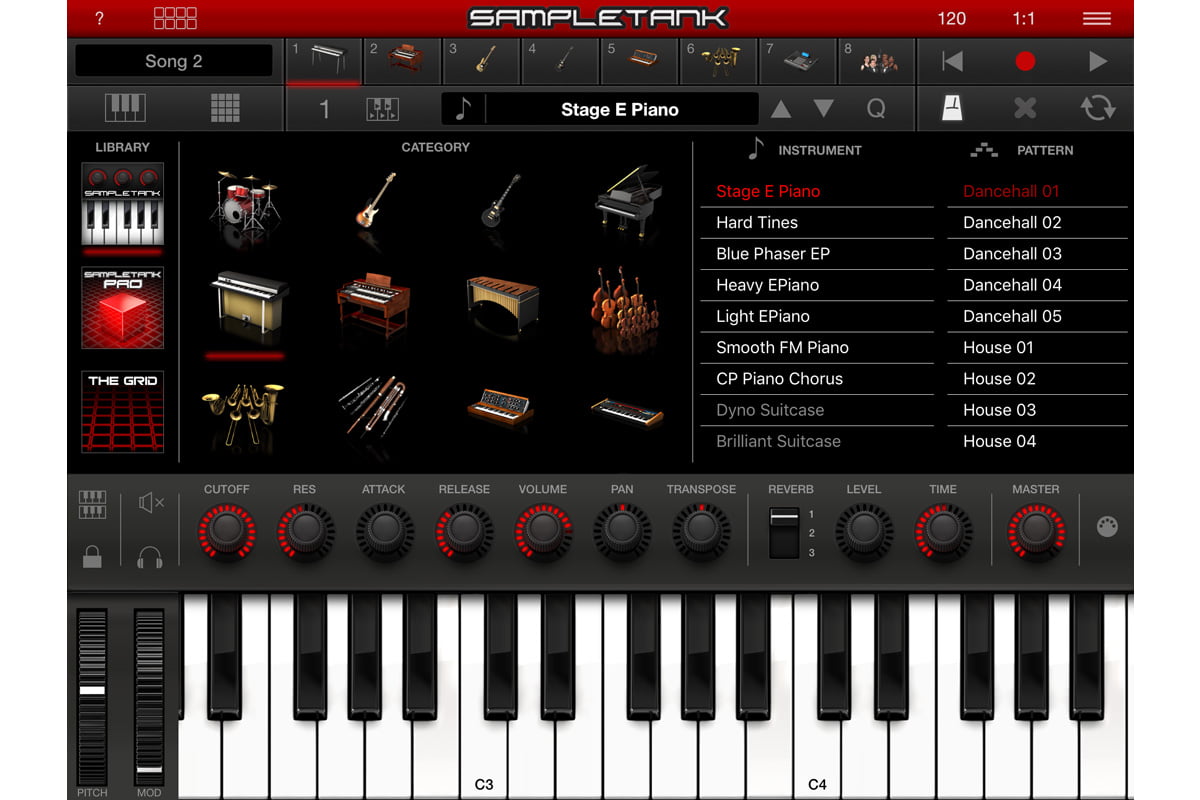This screenshot has width=1200, height=800.
Task: Open search with the Q icon
Action: coord(876,109)
